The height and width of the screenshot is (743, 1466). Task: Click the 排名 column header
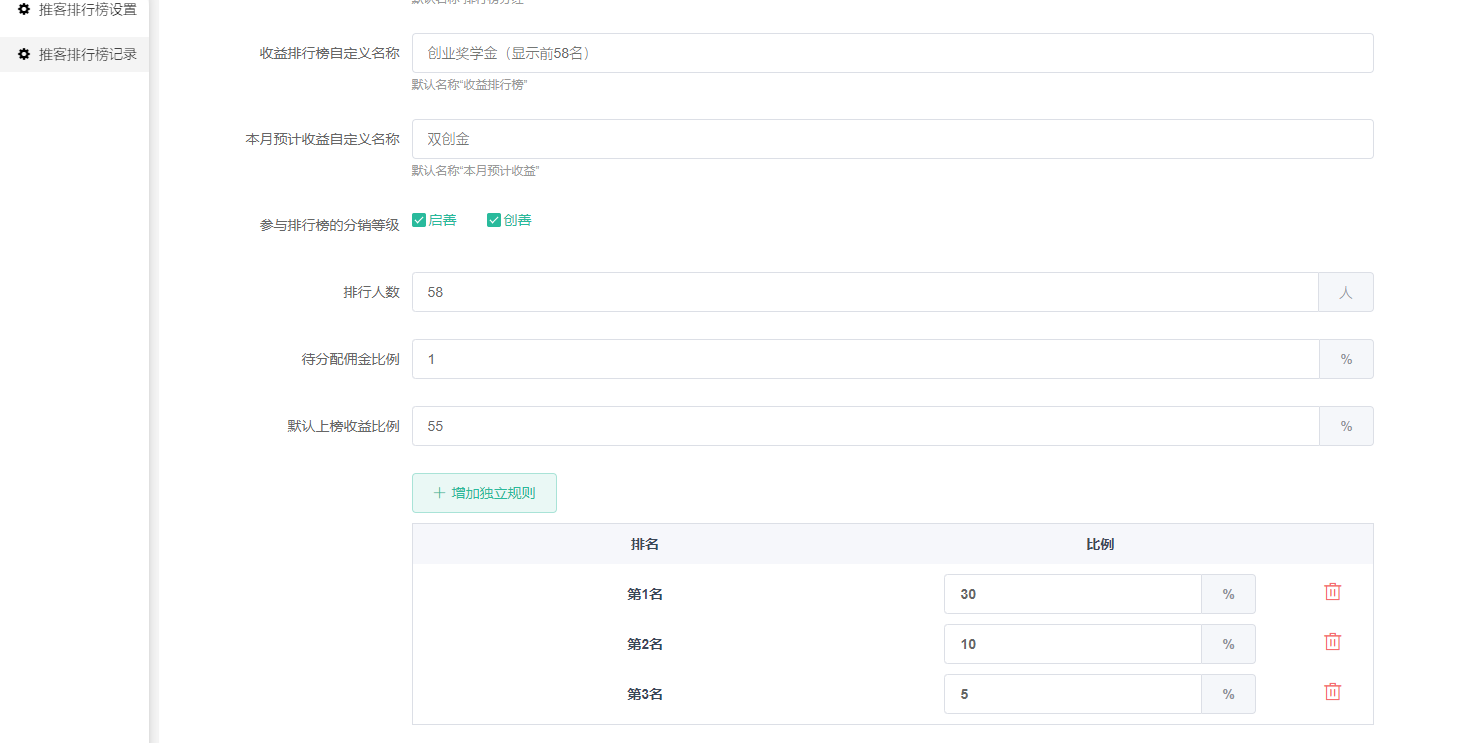pyautogui.click(x=644, y=544)
